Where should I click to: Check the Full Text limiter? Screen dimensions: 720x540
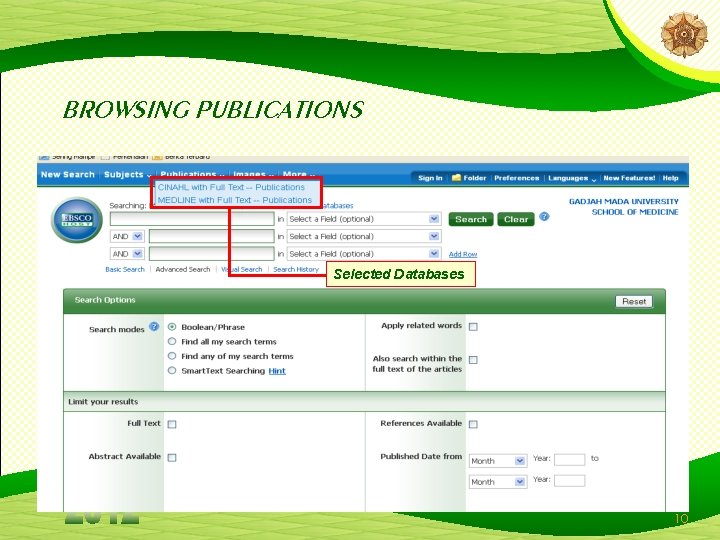(x=172, y=424)
